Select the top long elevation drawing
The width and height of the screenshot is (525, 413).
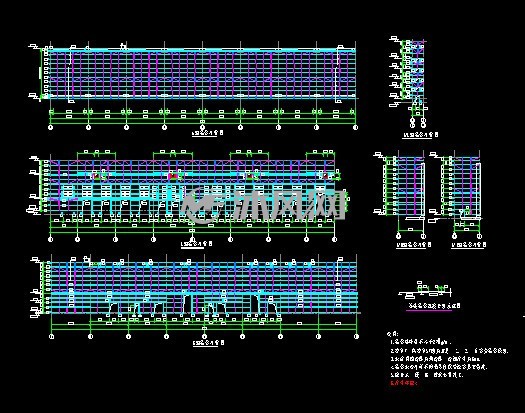[194, 86]
